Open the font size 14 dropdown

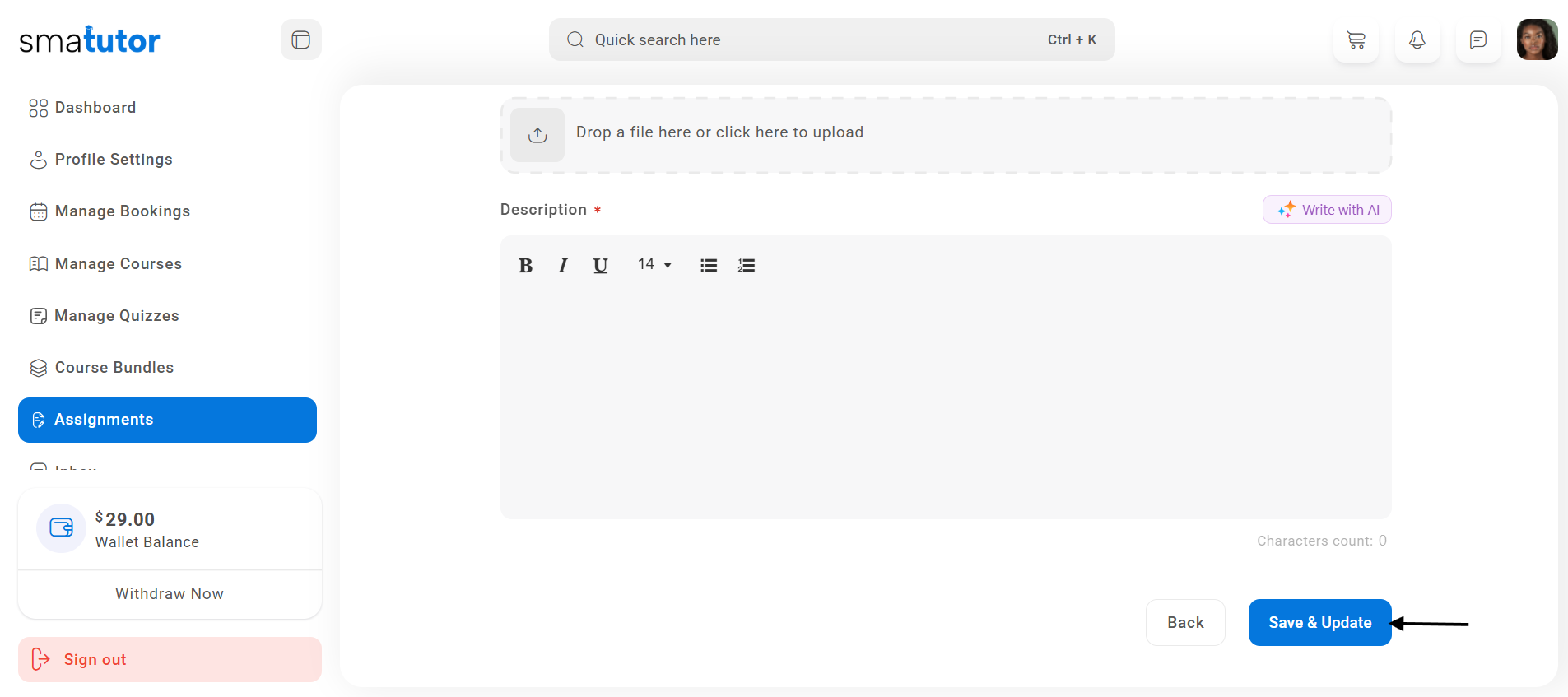(654, 264)
